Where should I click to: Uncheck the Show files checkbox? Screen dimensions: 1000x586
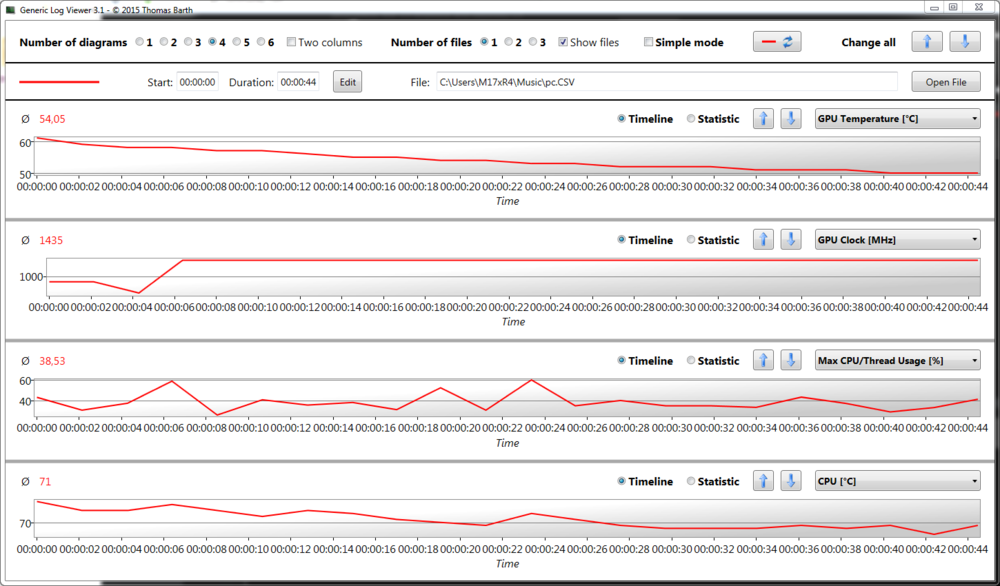point(563,43)
